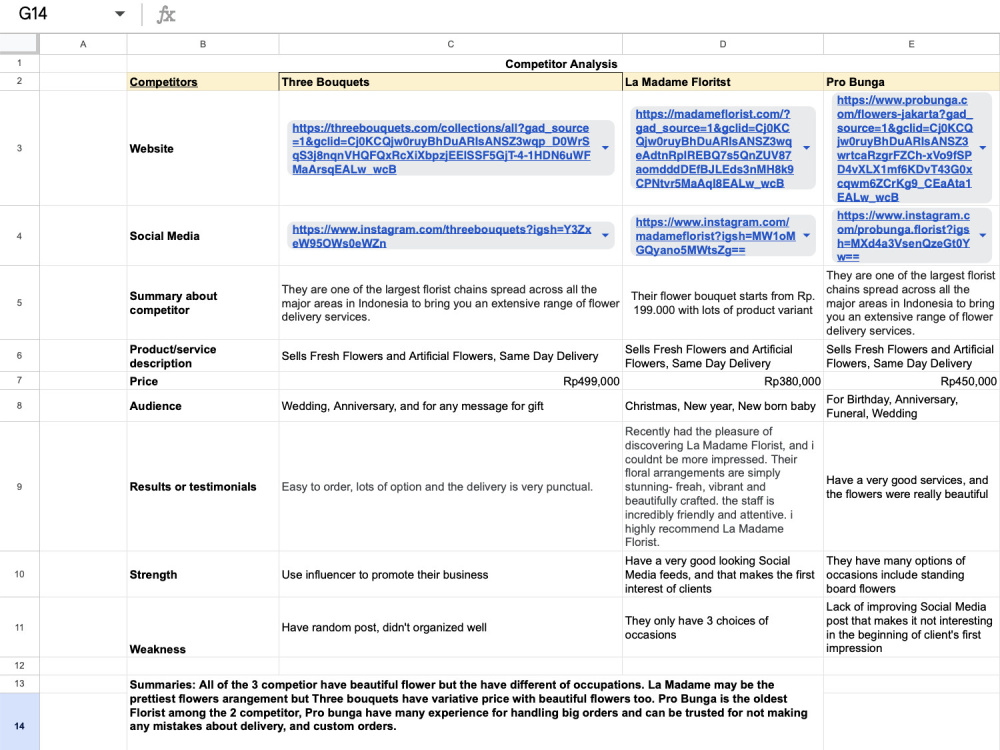Select row 4 header
The height and width of the screenshot is (750, 1000).
pos(19,236)
